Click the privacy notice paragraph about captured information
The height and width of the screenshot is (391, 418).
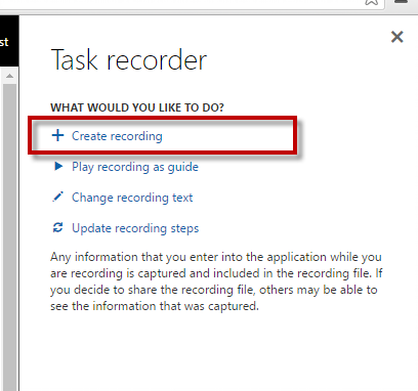216,281
